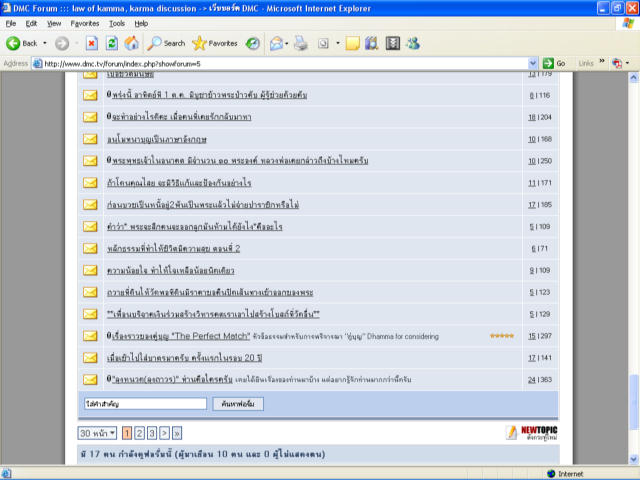
Task: Open the Search toolbar button
Action: pyautogui.click(x=166, y=43)
